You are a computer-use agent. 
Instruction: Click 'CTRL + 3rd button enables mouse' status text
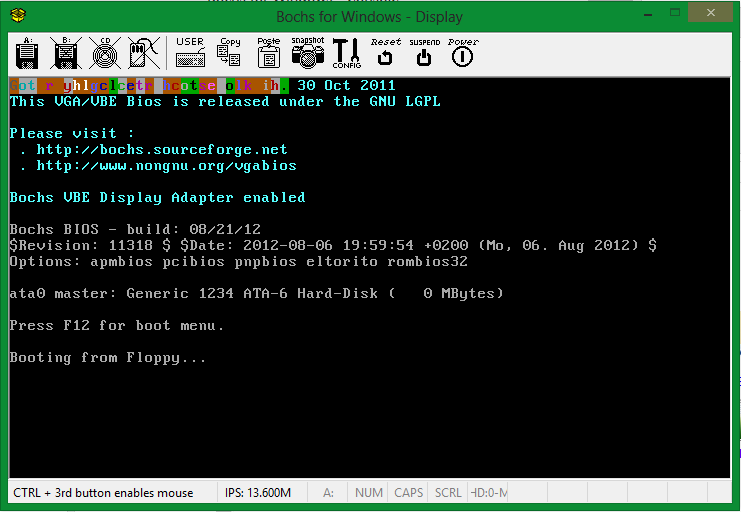[x=103, y=493]
